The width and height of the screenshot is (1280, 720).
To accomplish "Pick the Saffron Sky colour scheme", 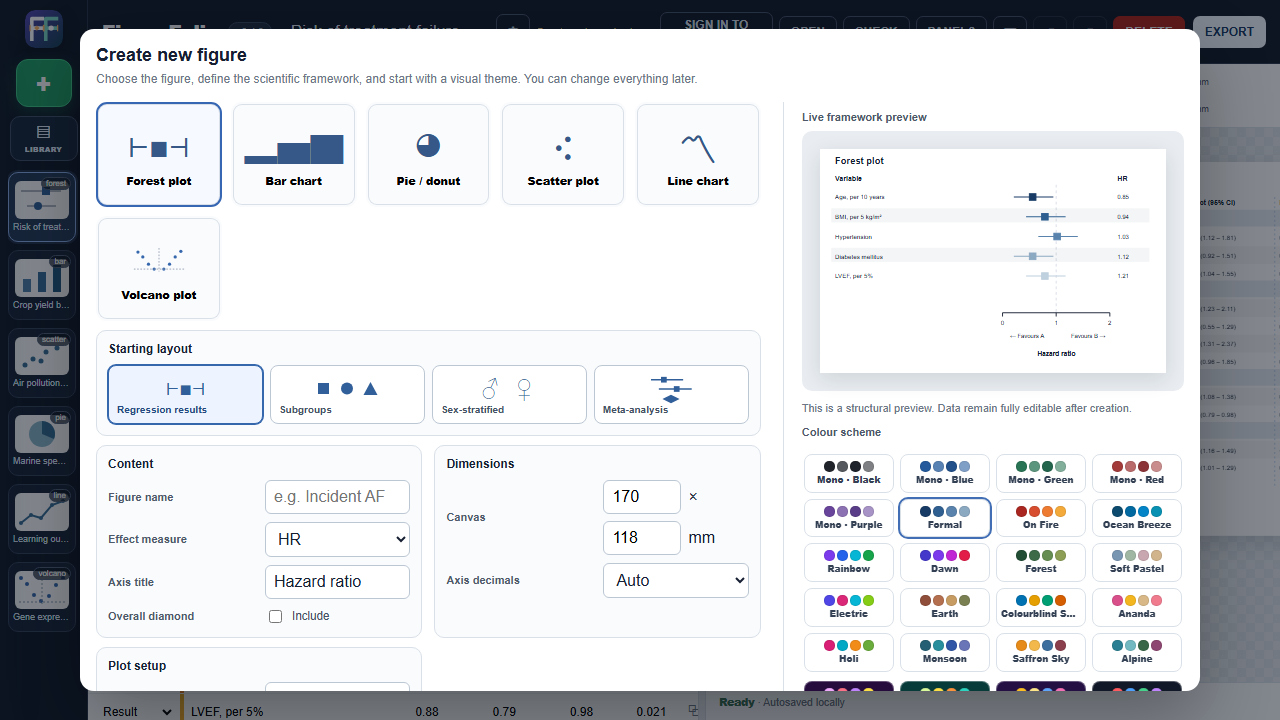I will (x=1041, y=652).
